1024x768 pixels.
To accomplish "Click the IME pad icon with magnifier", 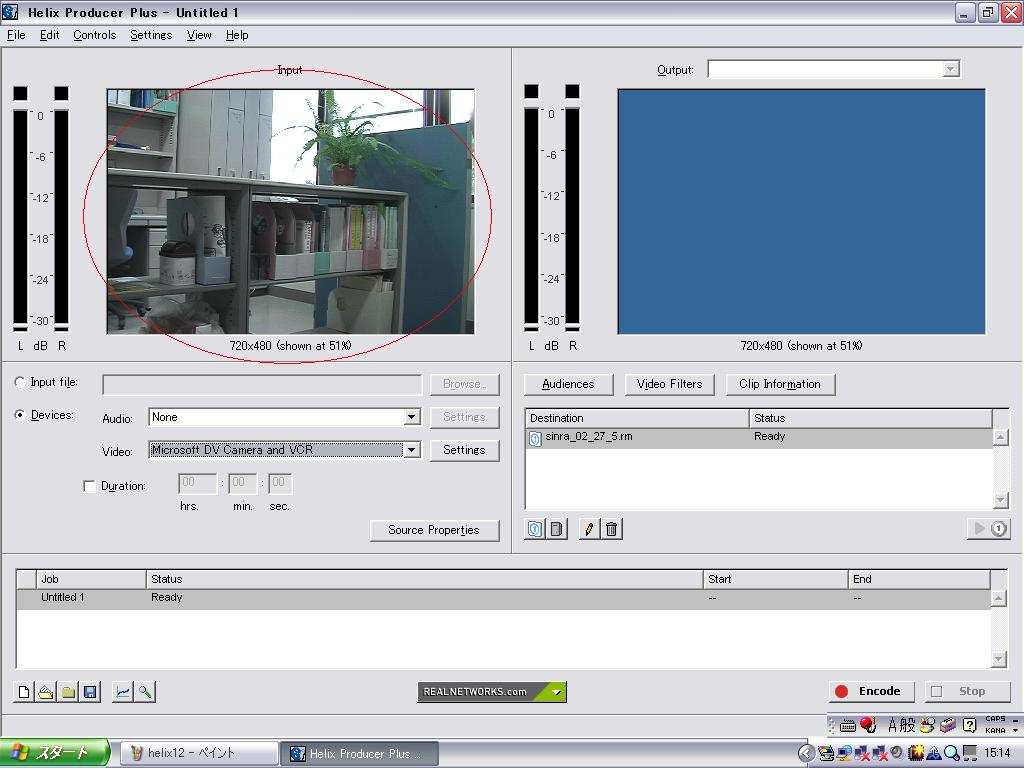I will tap(927, 725).
